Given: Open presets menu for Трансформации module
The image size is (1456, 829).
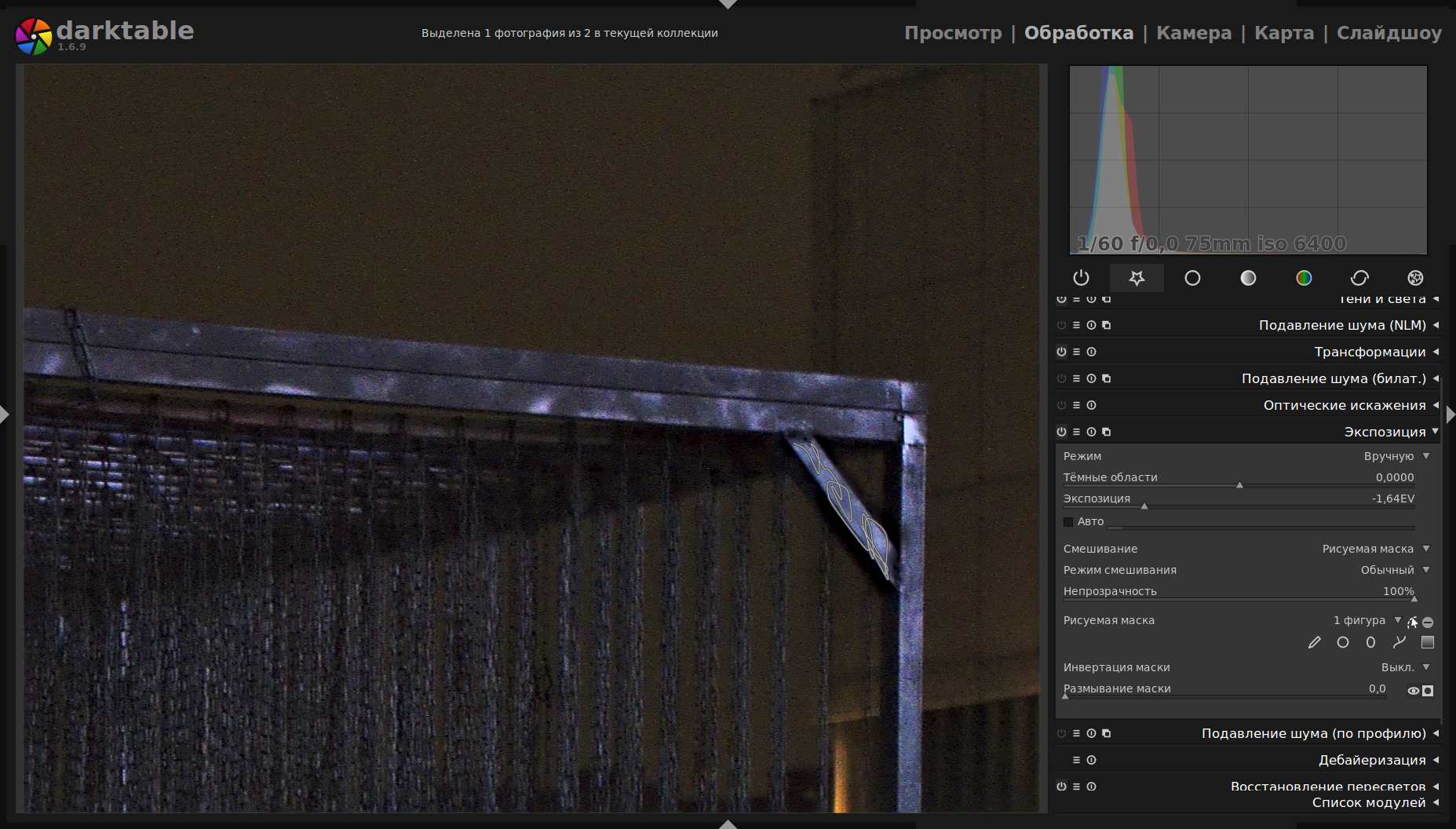Looking at the screenshot, I should coord(1077,352).
